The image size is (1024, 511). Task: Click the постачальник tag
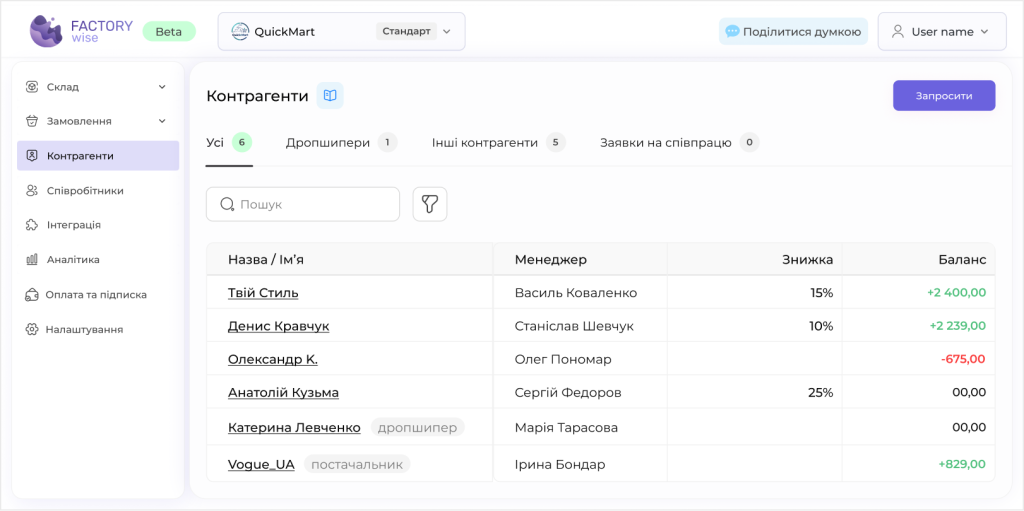click(x=357, y=465)
